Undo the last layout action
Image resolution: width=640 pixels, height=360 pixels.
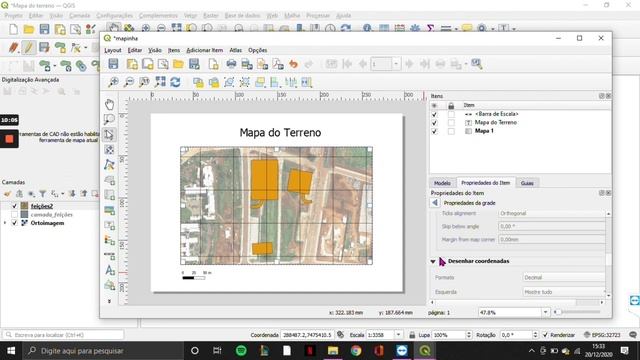coord(293,64)
